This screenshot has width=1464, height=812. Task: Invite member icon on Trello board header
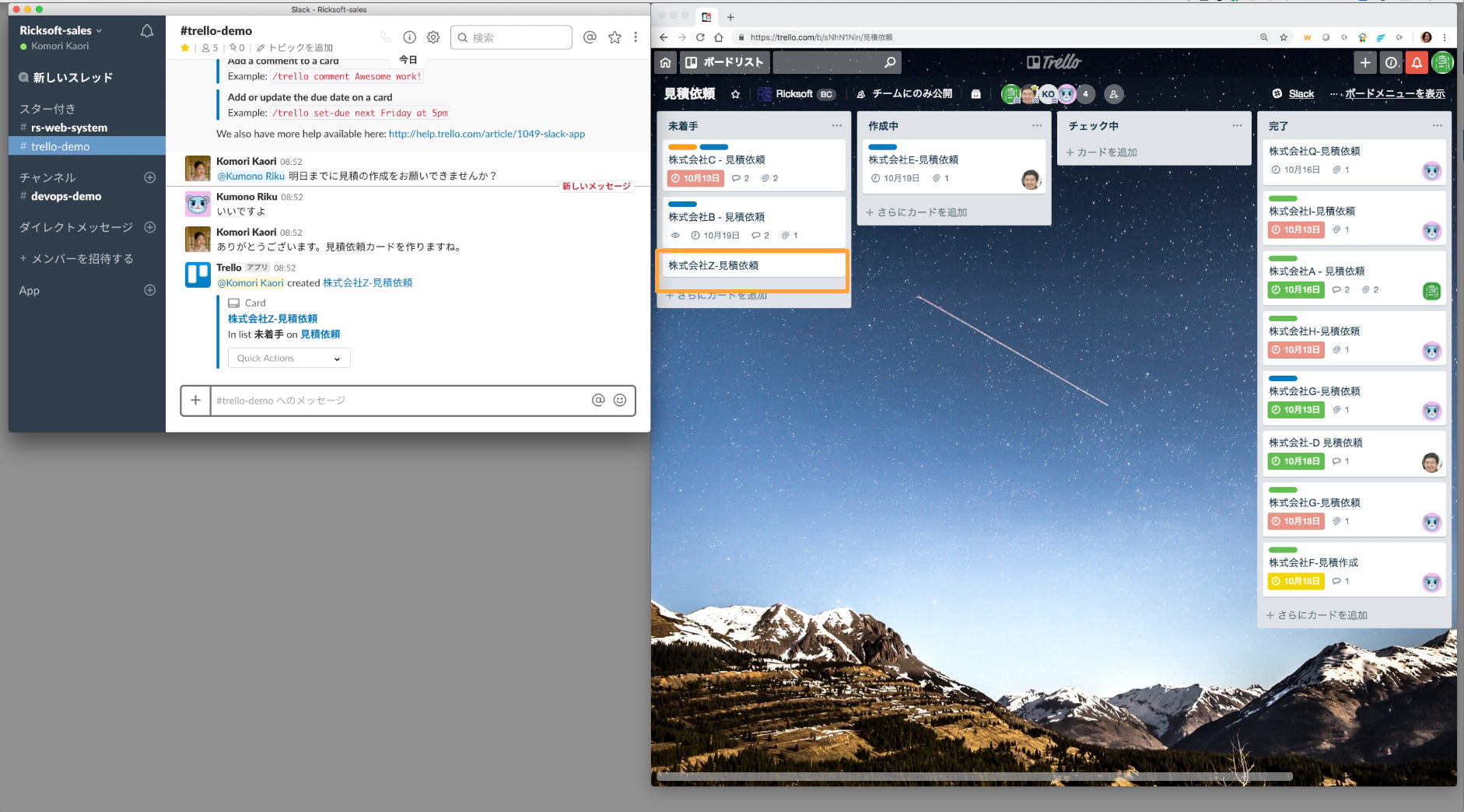click(1114, 94)
